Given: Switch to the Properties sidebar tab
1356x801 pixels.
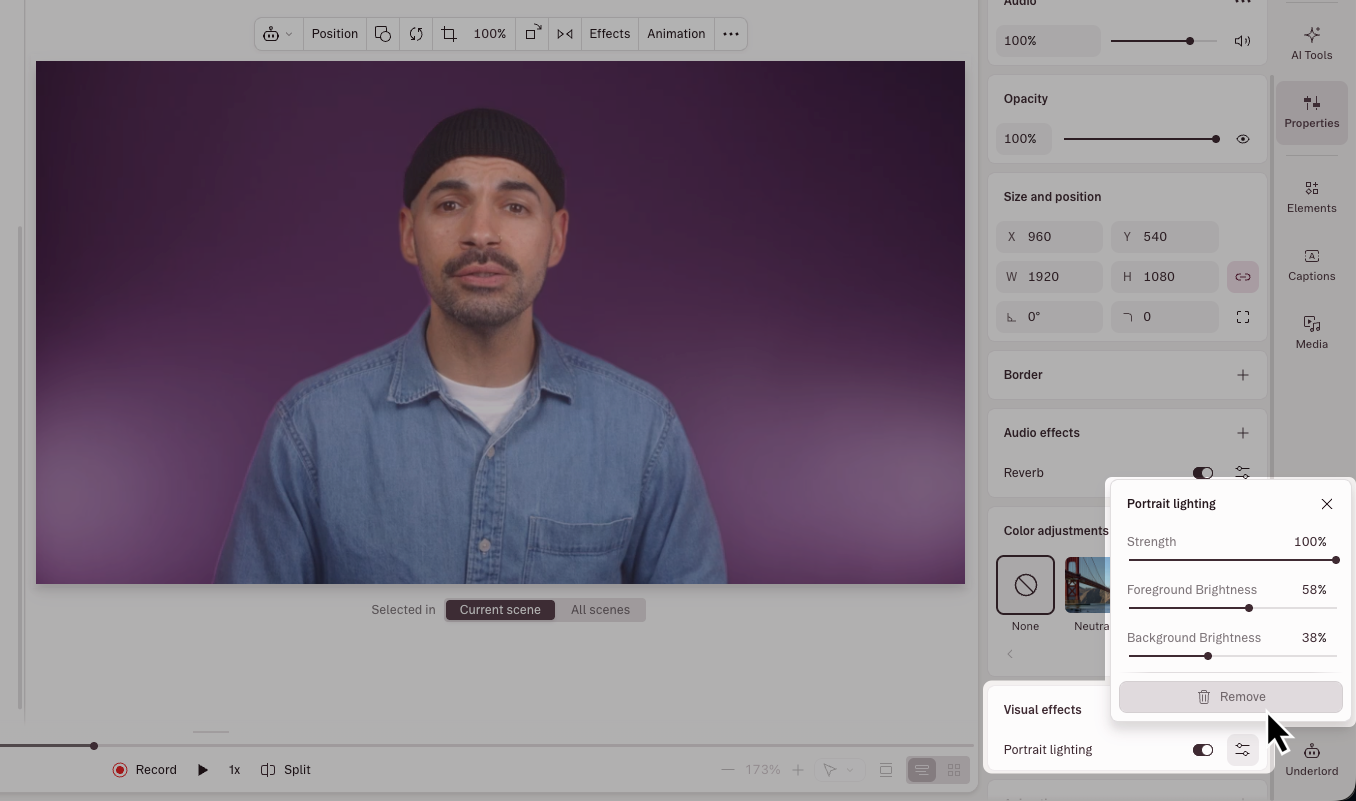Looking at the screenshot, I should 1312,112.
